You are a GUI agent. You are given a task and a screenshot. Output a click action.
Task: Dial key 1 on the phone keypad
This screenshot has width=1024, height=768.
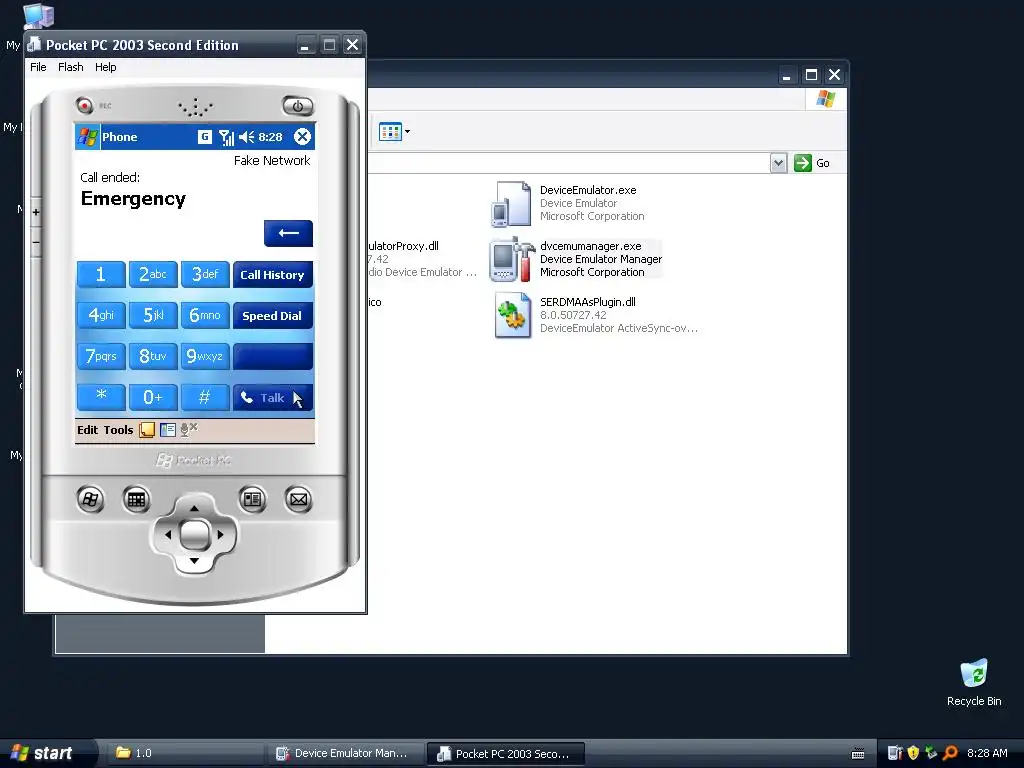(x=101, y=274)
